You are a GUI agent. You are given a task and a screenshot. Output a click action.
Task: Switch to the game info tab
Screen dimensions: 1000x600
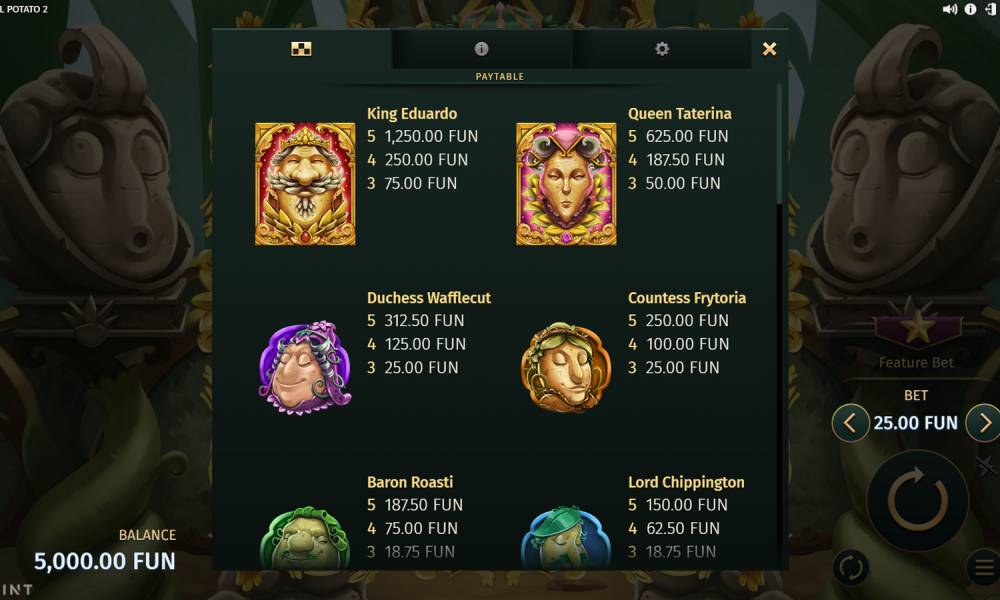[x=482, y=49]
